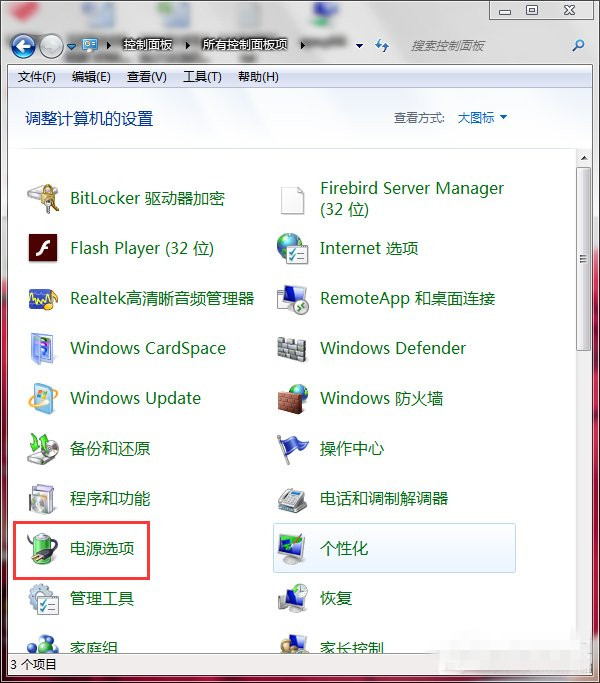
Task: Open the 家长控制 icon
Action: click(x=294, y=645)
